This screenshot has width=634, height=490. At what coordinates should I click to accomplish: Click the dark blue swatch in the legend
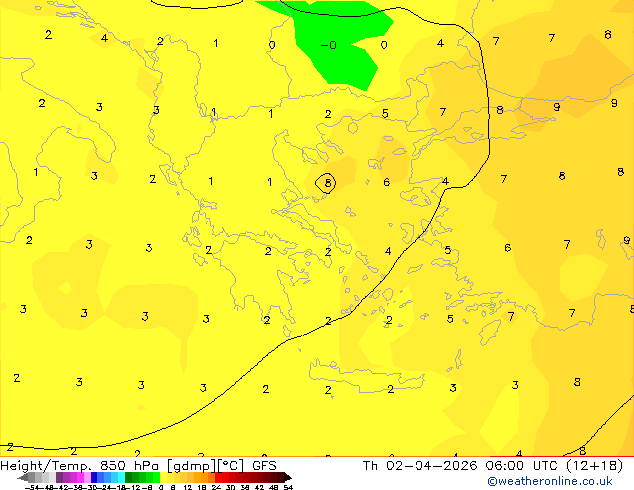94,478
